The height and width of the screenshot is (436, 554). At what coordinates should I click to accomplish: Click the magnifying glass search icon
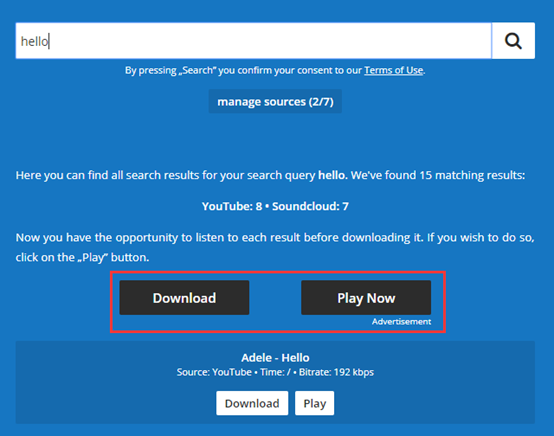coord(513,41)
